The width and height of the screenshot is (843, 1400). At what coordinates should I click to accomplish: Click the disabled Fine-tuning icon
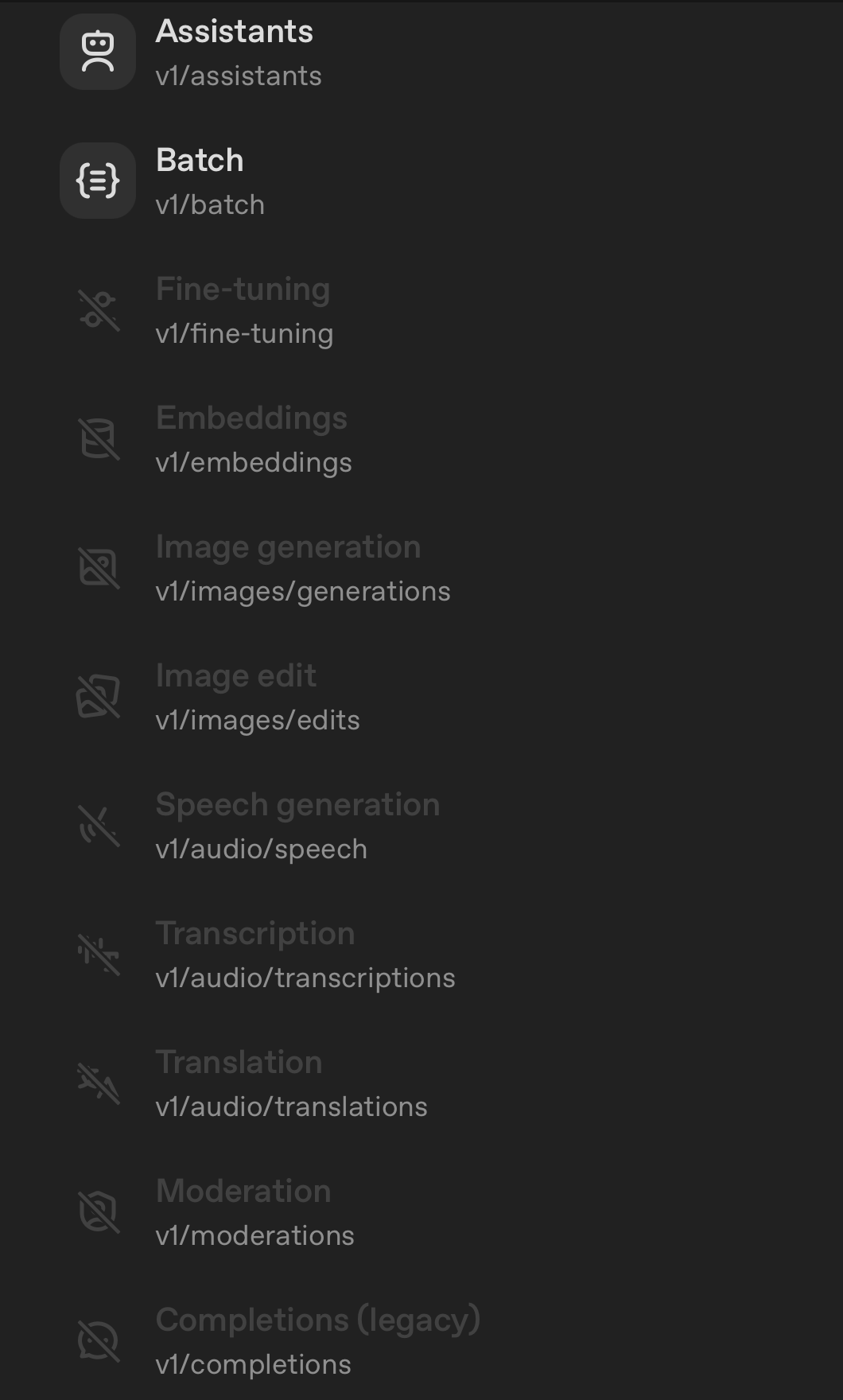(x=99, y=310)
